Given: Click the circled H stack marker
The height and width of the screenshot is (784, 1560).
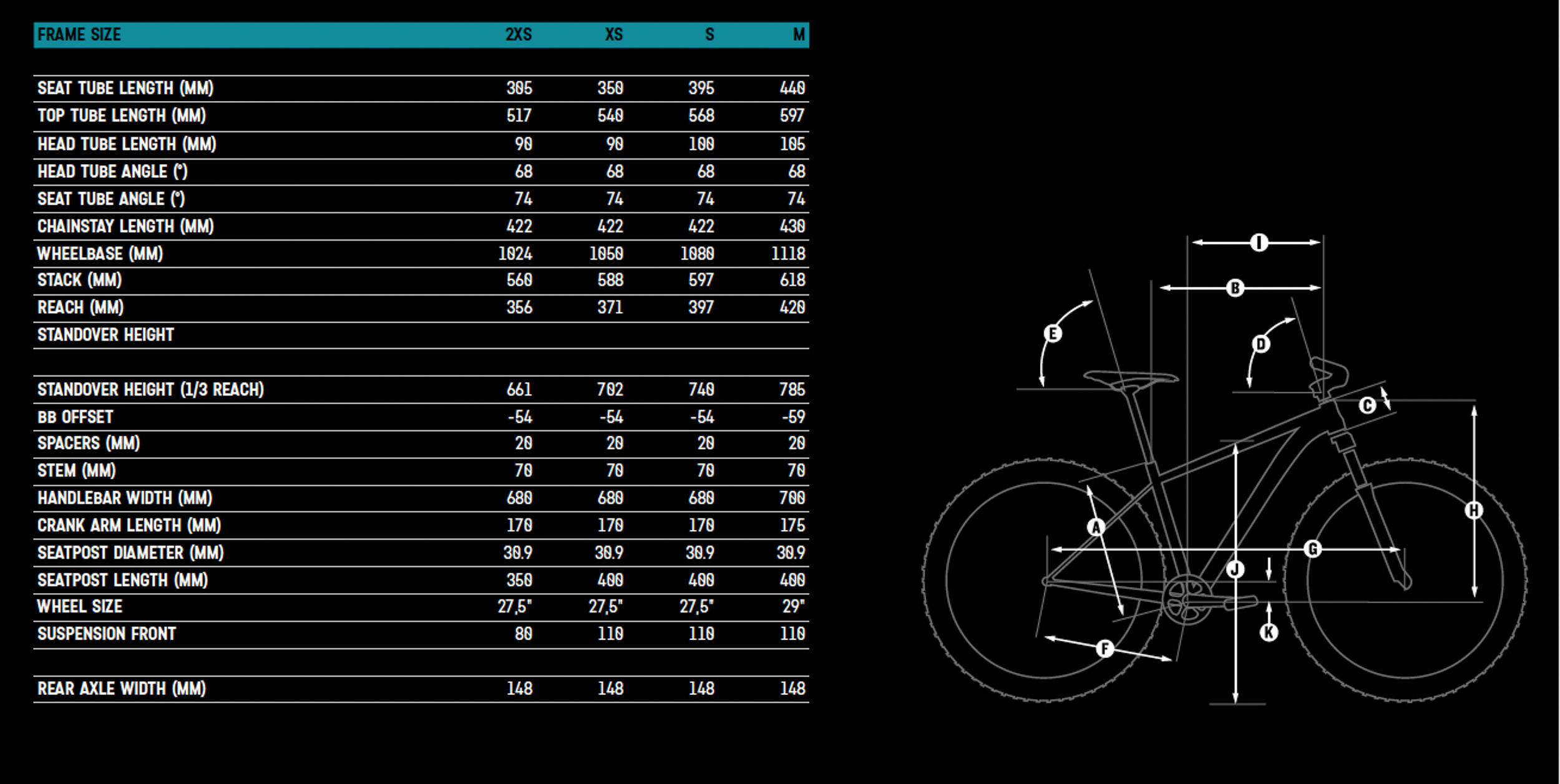Looking at the screenshot, I should (x=1473, y=511).
